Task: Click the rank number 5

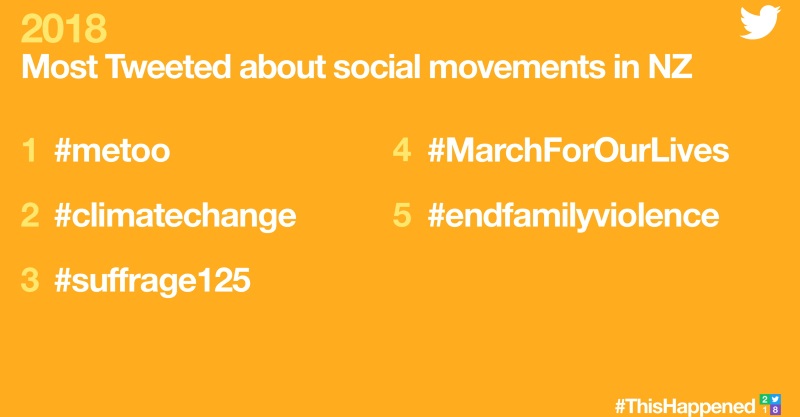Action: click(x=402, y=215)
